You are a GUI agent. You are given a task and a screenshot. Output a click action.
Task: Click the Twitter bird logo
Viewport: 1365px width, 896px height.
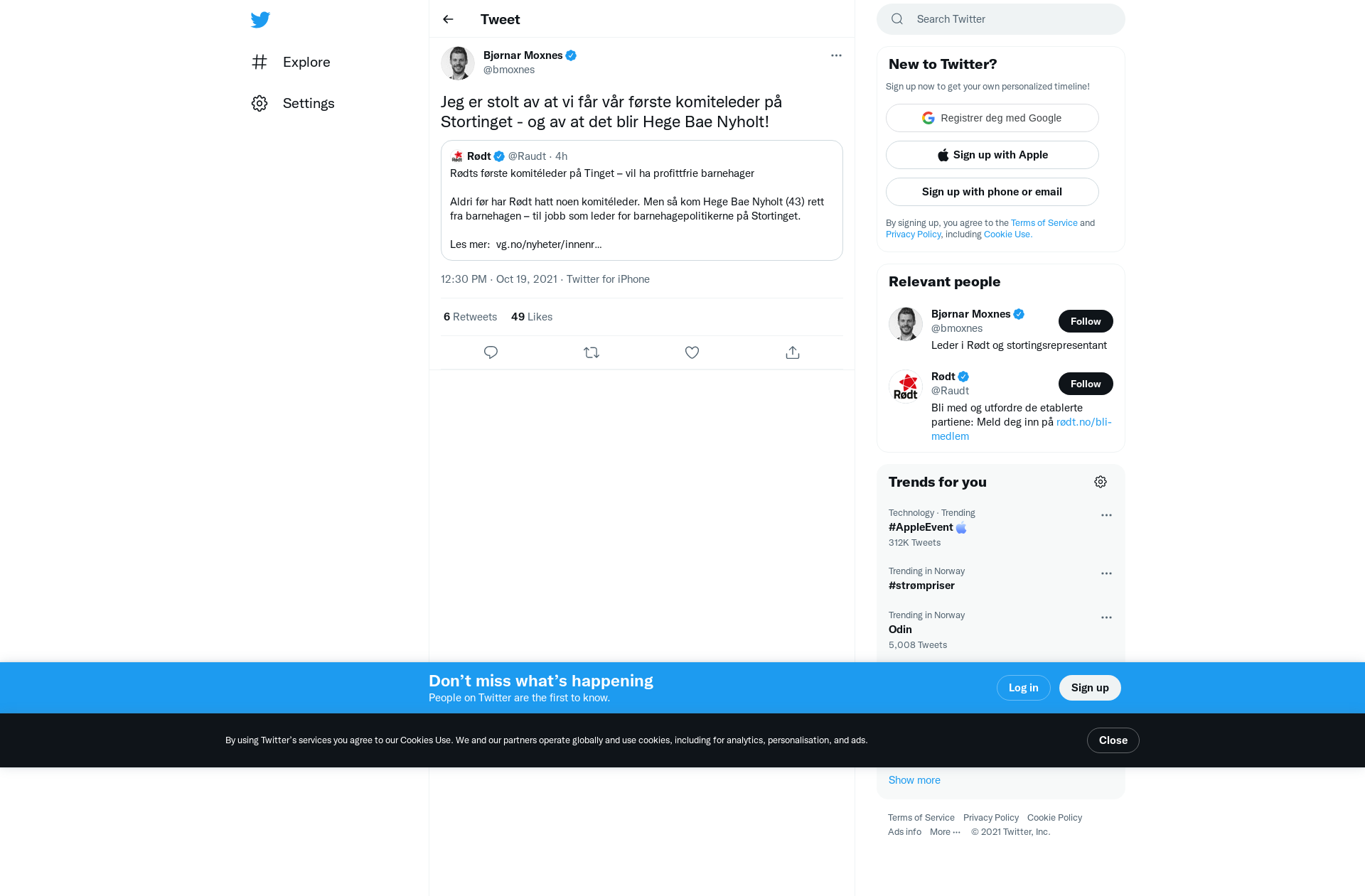pos(260,20)
